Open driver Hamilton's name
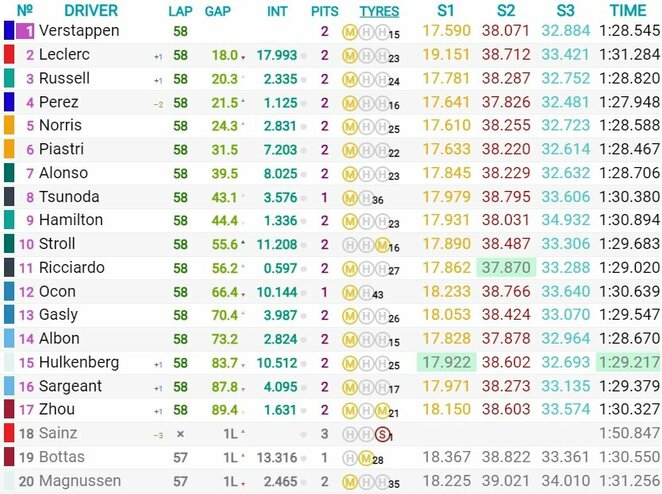This screenshot has width=662, height=494. 71,220
